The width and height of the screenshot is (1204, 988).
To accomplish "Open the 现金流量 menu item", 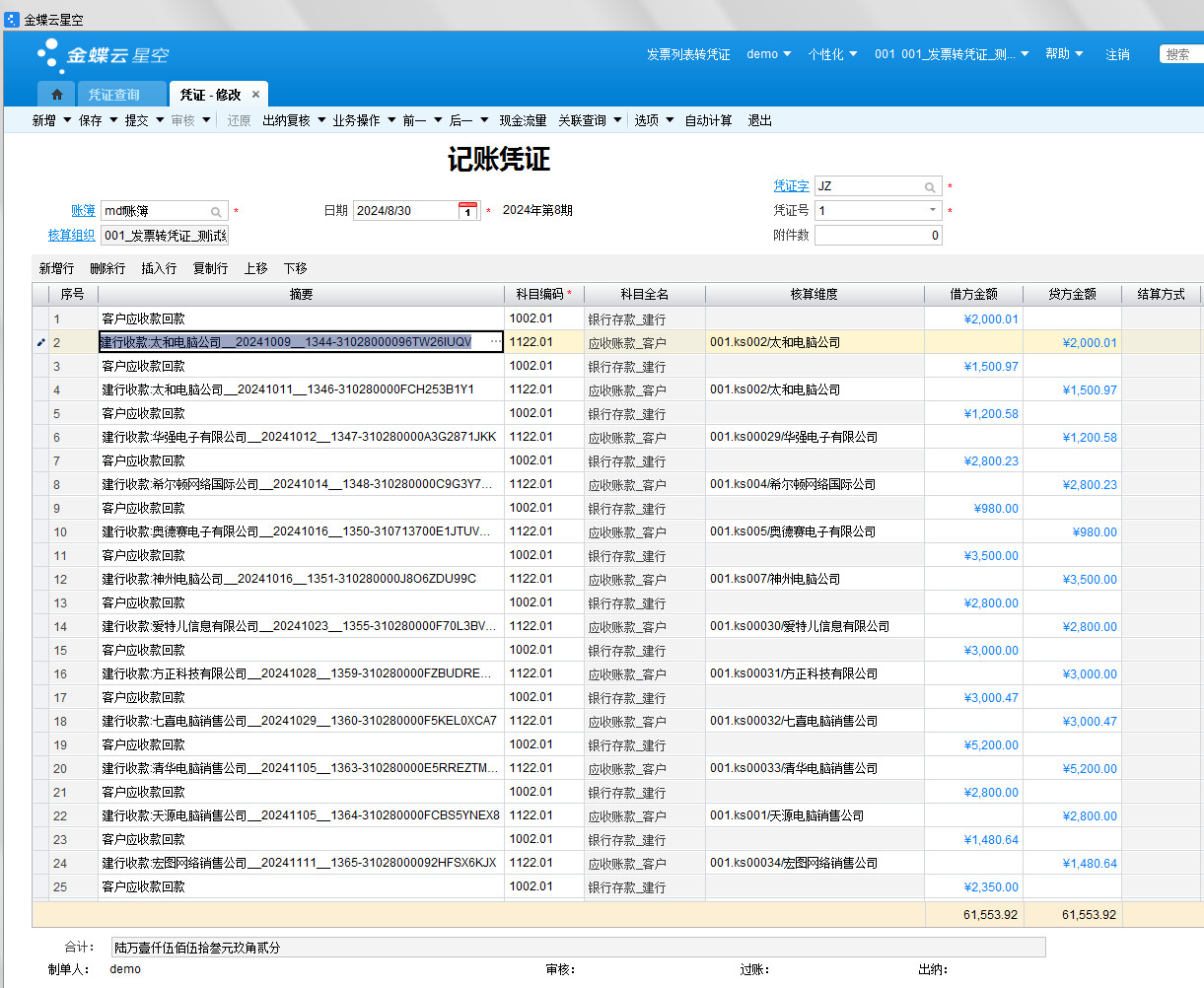I will 523,120.
